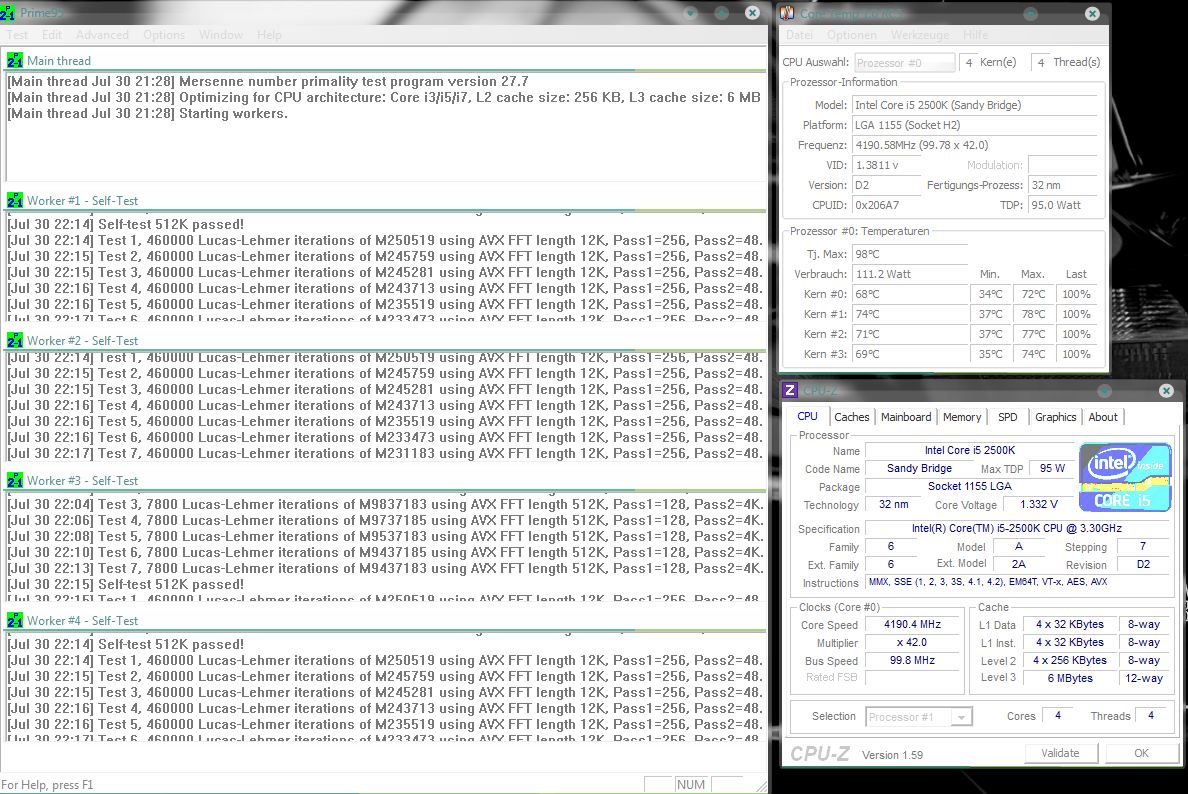Click Specification field i5-2500K CPU @ 3.30GHz
This screenshot has width=1188, height=794.
click(1017, 528)
